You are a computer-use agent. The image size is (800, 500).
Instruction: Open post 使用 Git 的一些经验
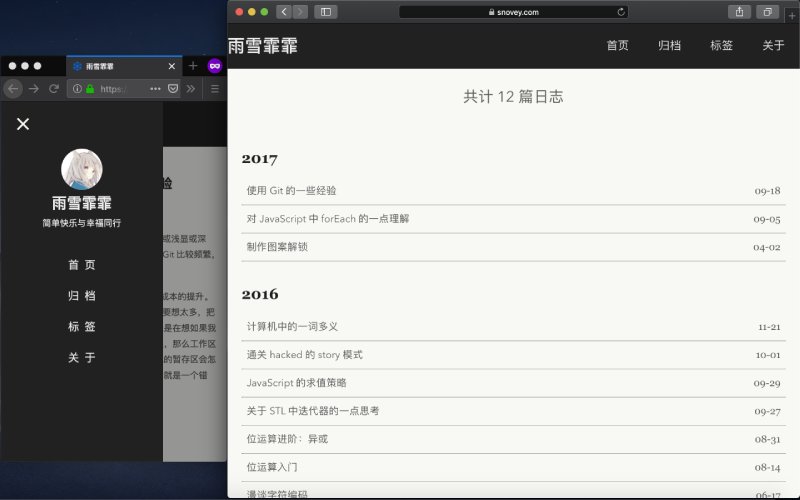tap(291, 191)
